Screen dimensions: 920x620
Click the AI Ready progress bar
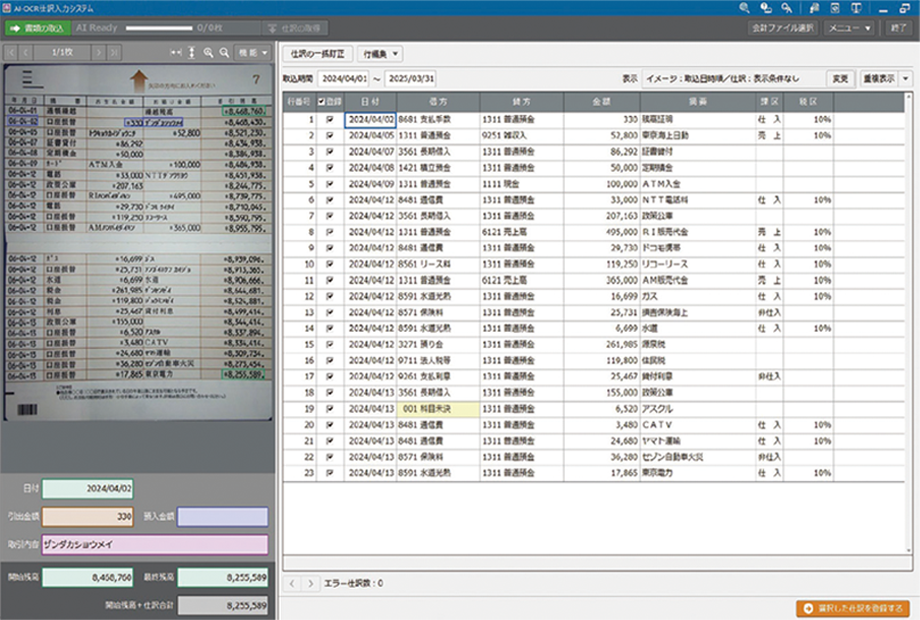click(159, 28)
